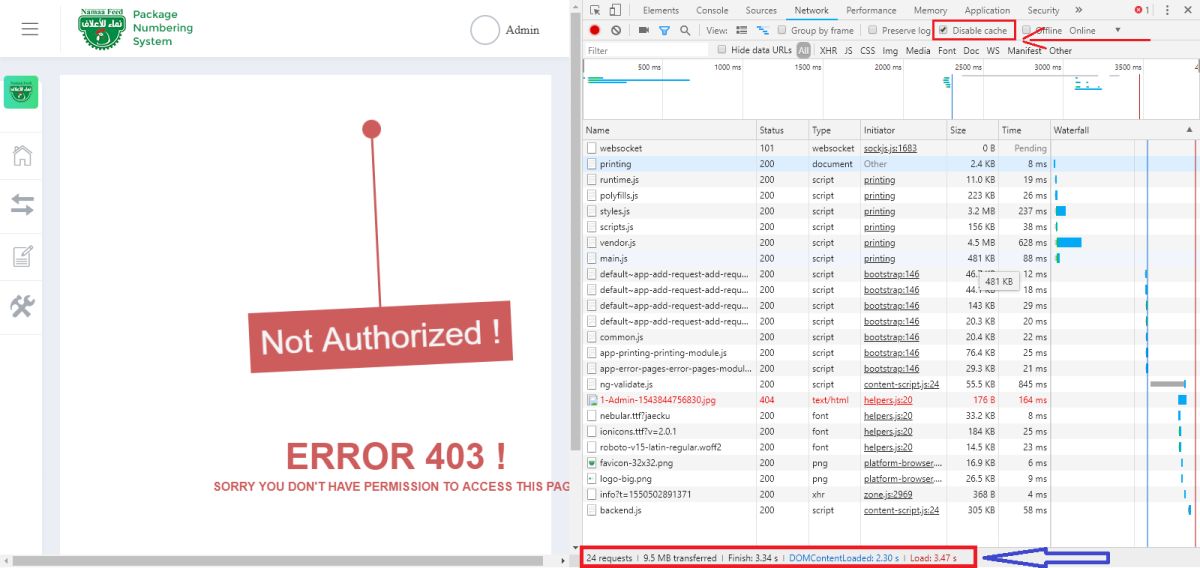Open the hamburger menu in Package Numbering System

point(30,29)
